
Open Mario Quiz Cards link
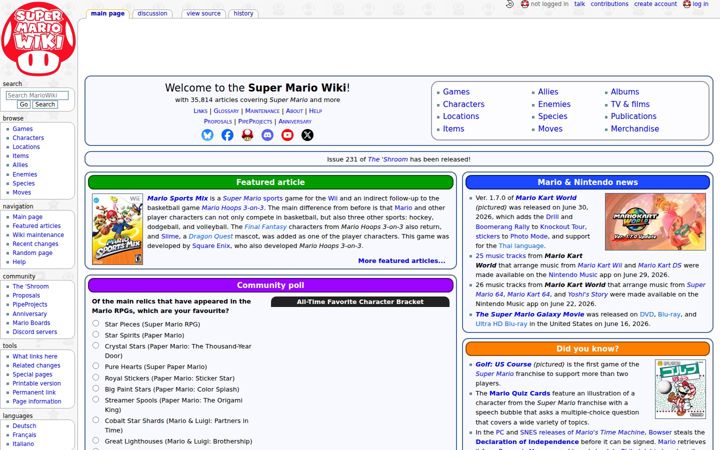point(519,394)
